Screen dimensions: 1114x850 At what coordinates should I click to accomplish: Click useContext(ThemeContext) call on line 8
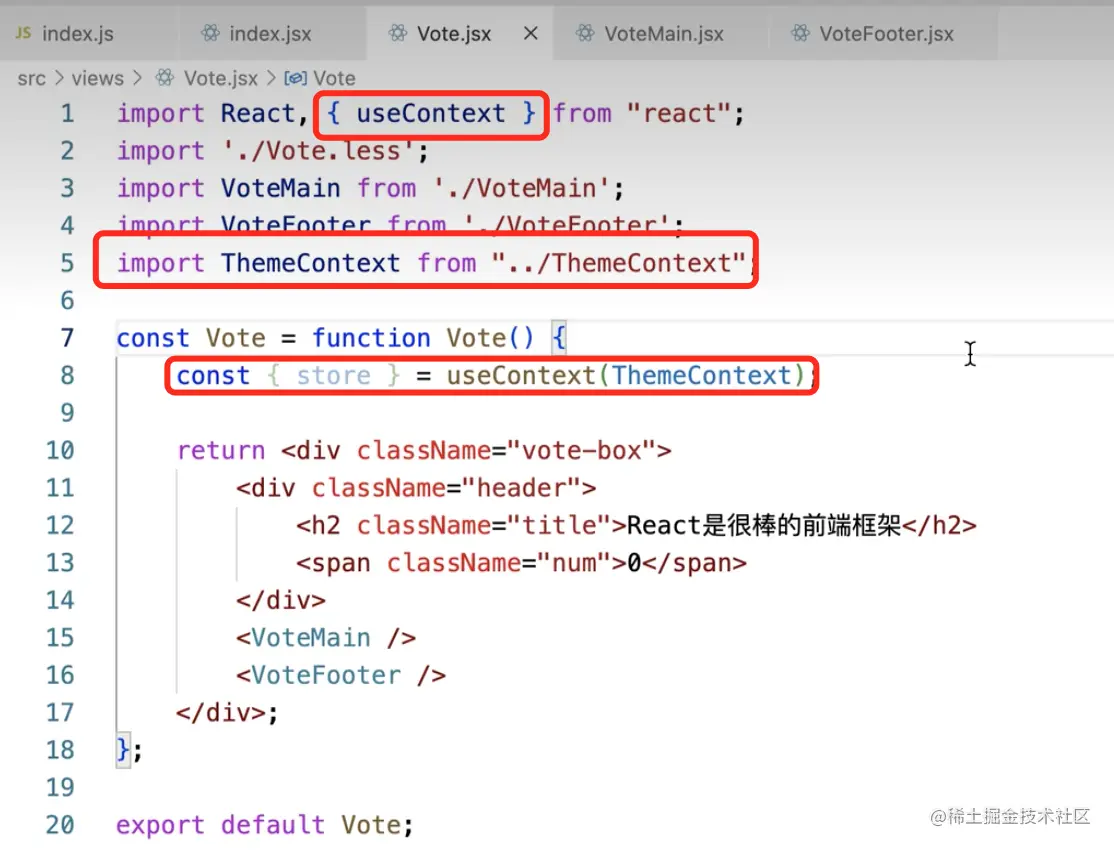[x=625, y=376]
